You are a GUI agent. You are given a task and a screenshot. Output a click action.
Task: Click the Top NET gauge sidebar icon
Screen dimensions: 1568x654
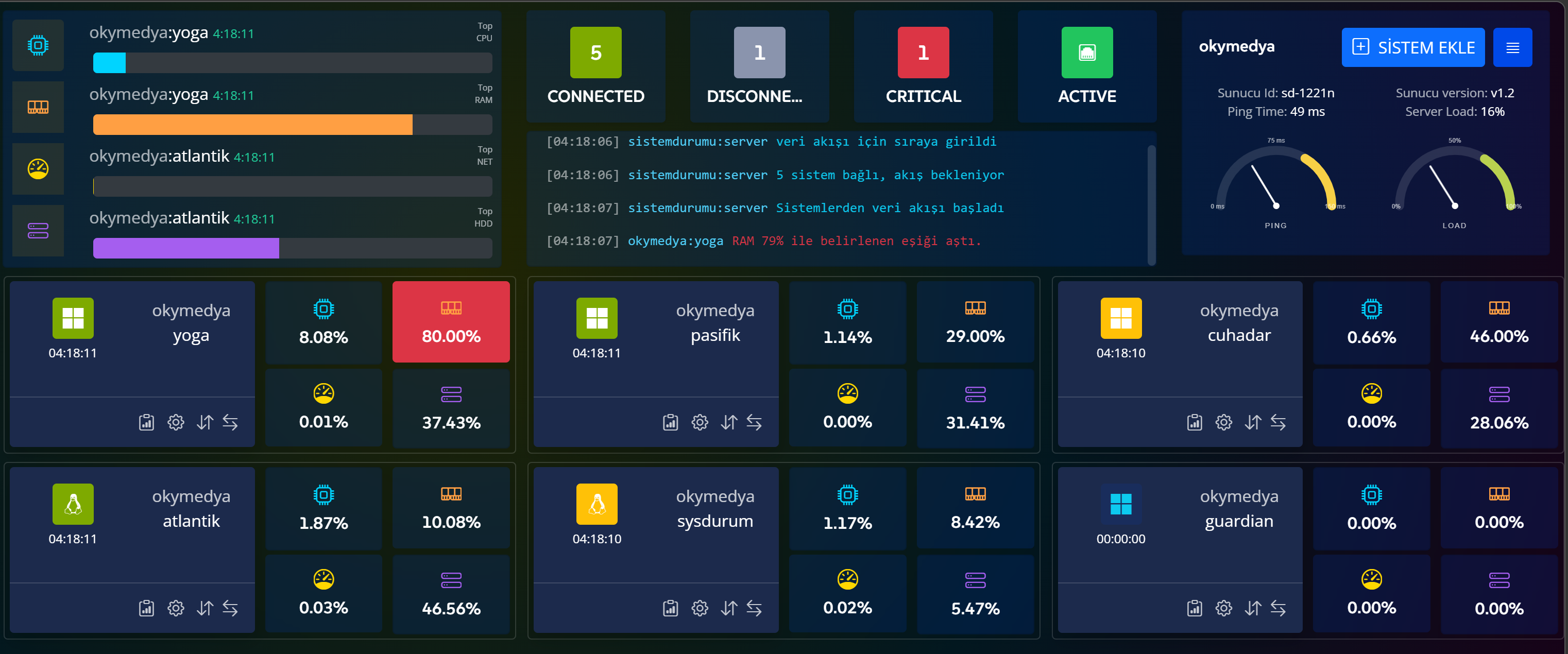(38, 168)
